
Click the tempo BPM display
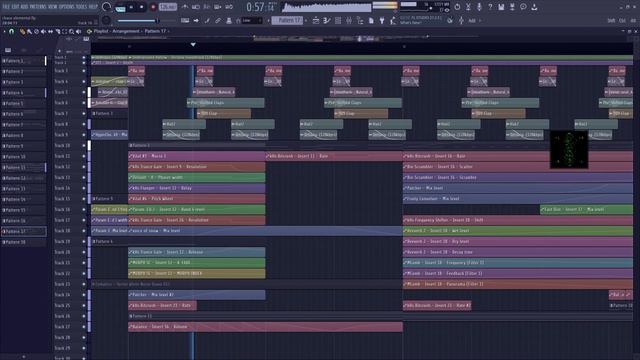(168, 7)
